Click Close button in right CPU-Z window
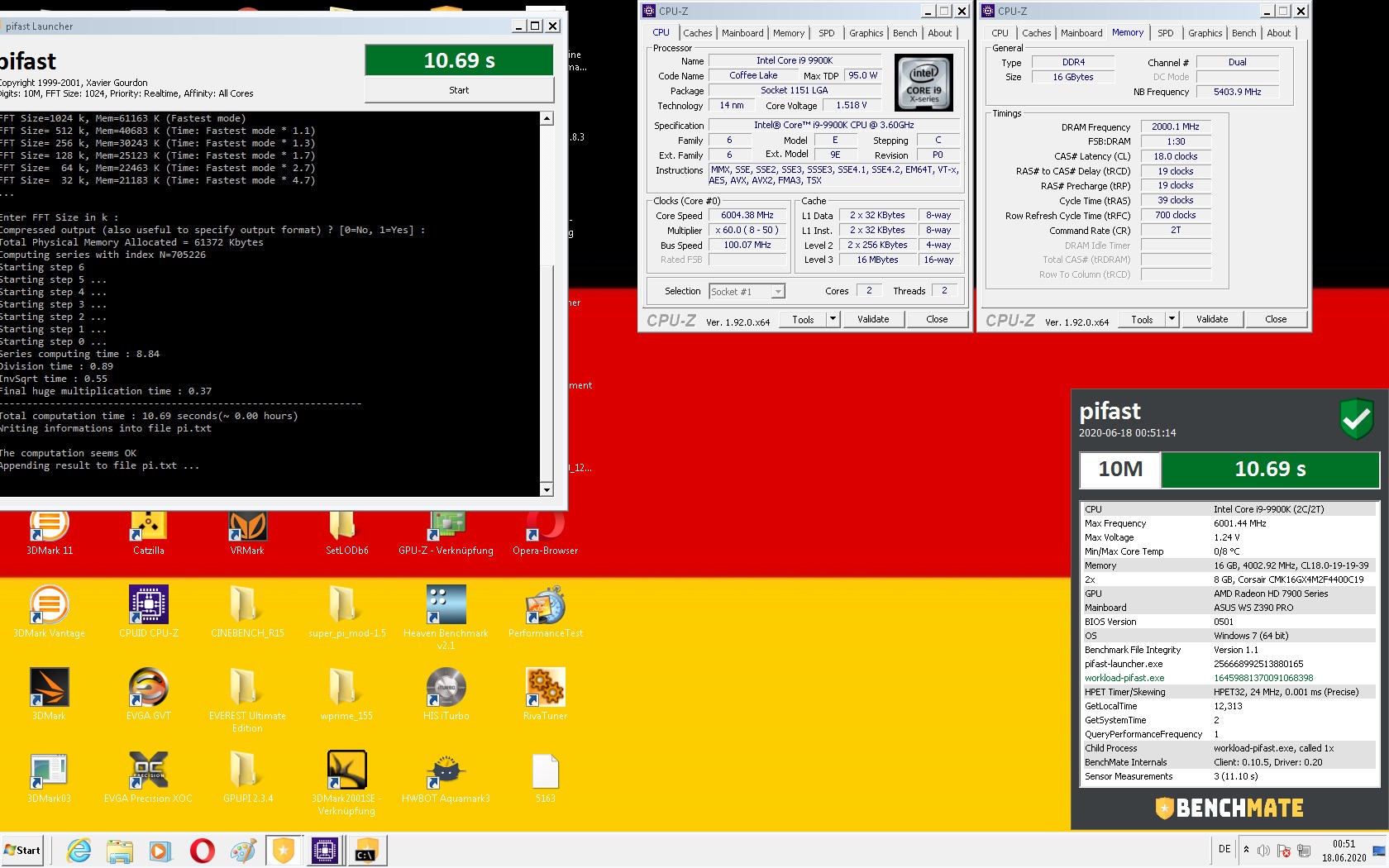The image size is (1389, 868). click(1276, 319)
